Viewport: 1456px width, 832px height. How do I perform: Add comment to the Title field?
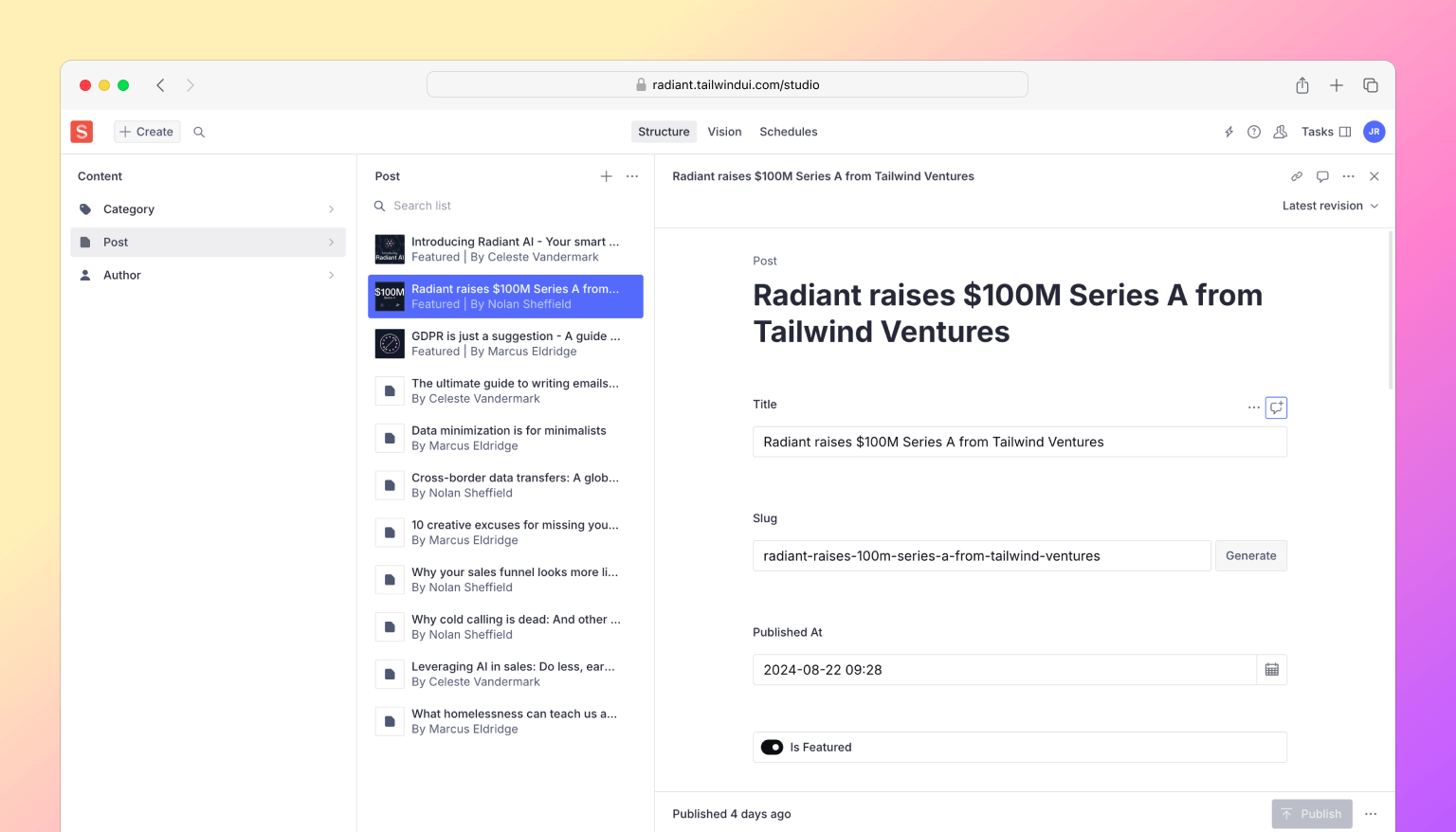(x=1276, y=407)
